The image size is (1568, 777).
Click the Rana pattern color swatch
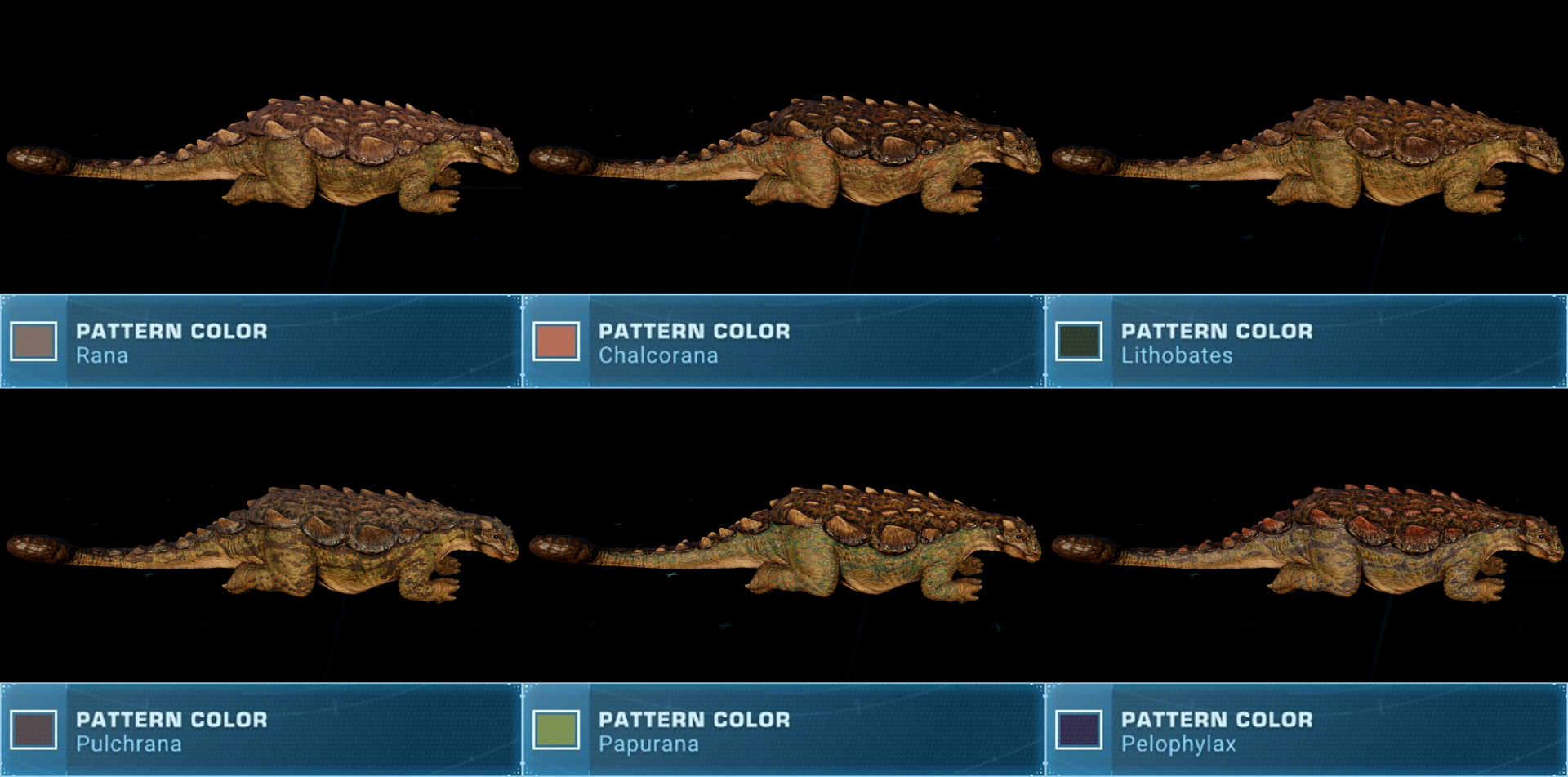33,342
